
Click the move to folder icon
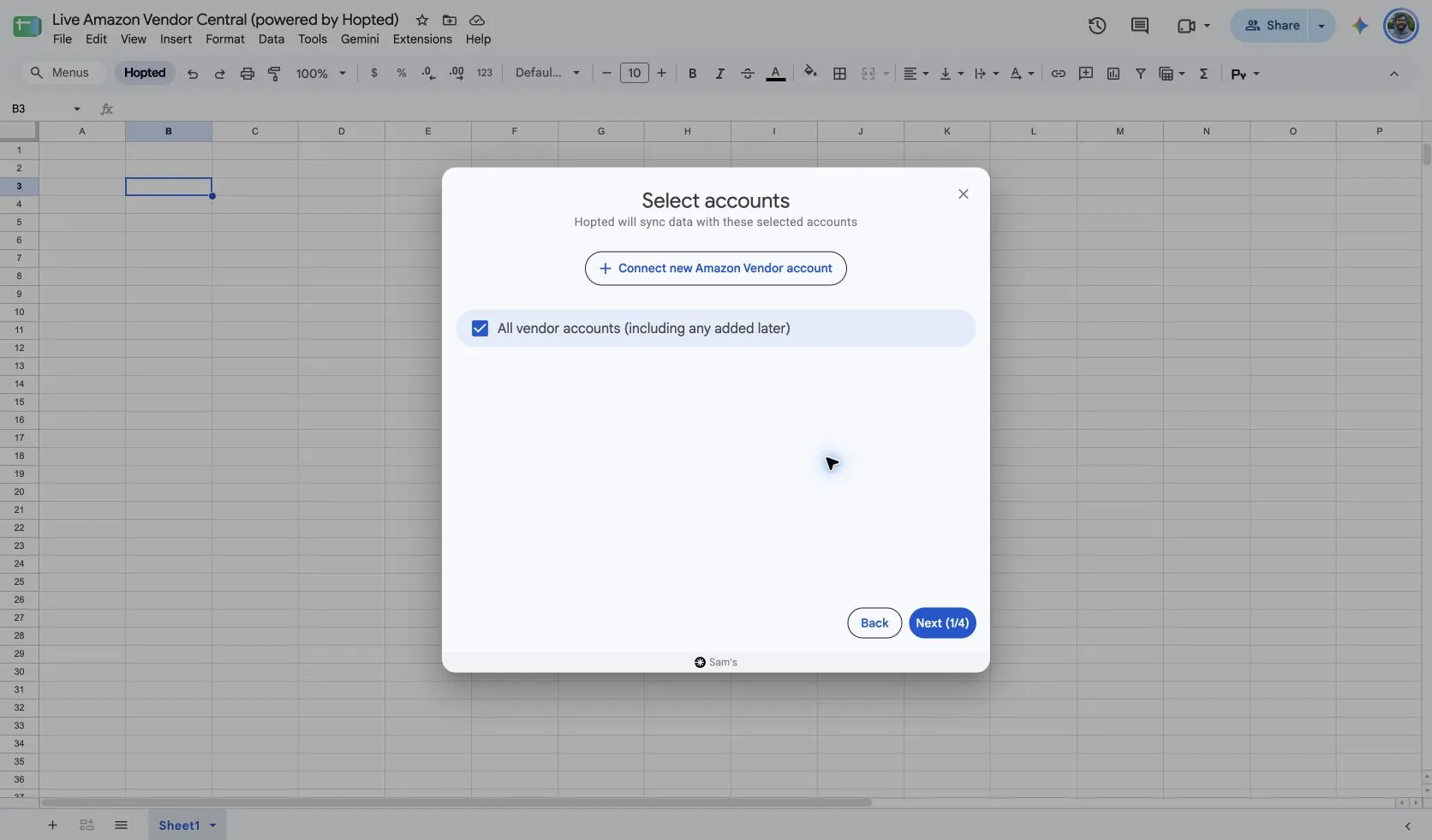[x=449, y=20]
